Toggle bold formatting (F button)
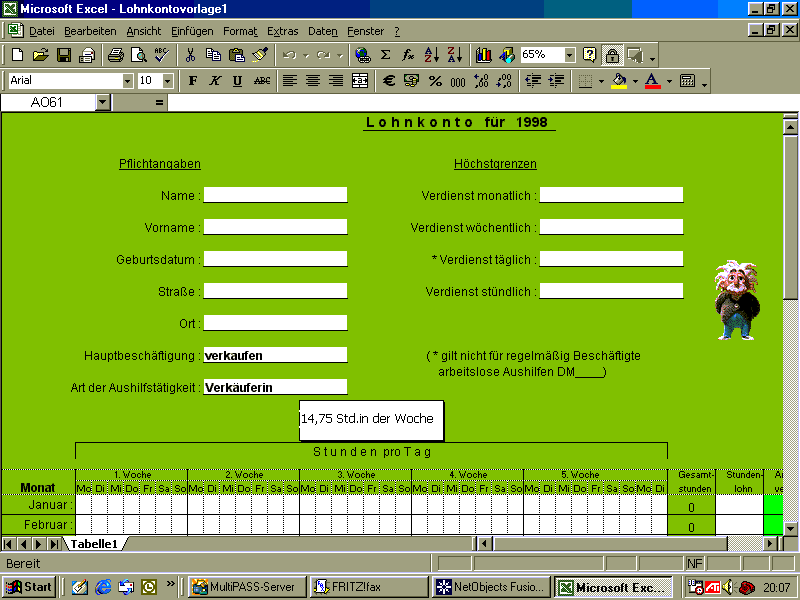Image resolution: width=800 pixels, height=600 pixels. click(x=193, y=81)
